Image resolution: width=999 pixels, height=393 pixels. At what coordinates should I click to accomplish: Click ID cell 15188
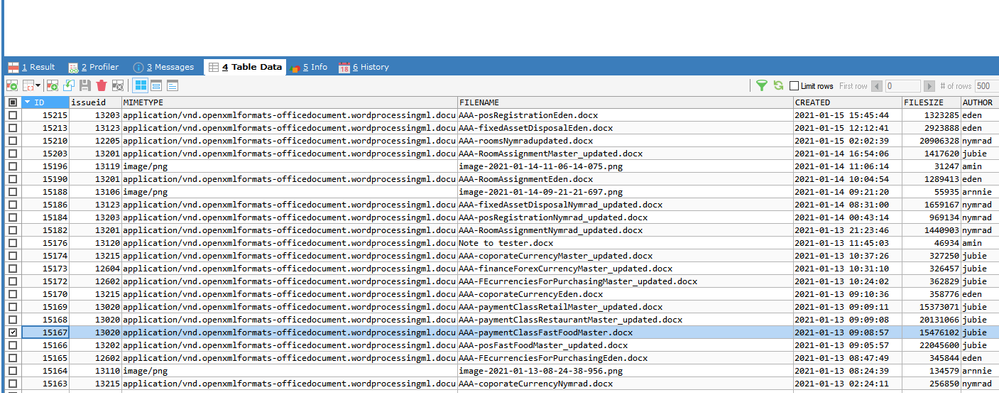45,192
